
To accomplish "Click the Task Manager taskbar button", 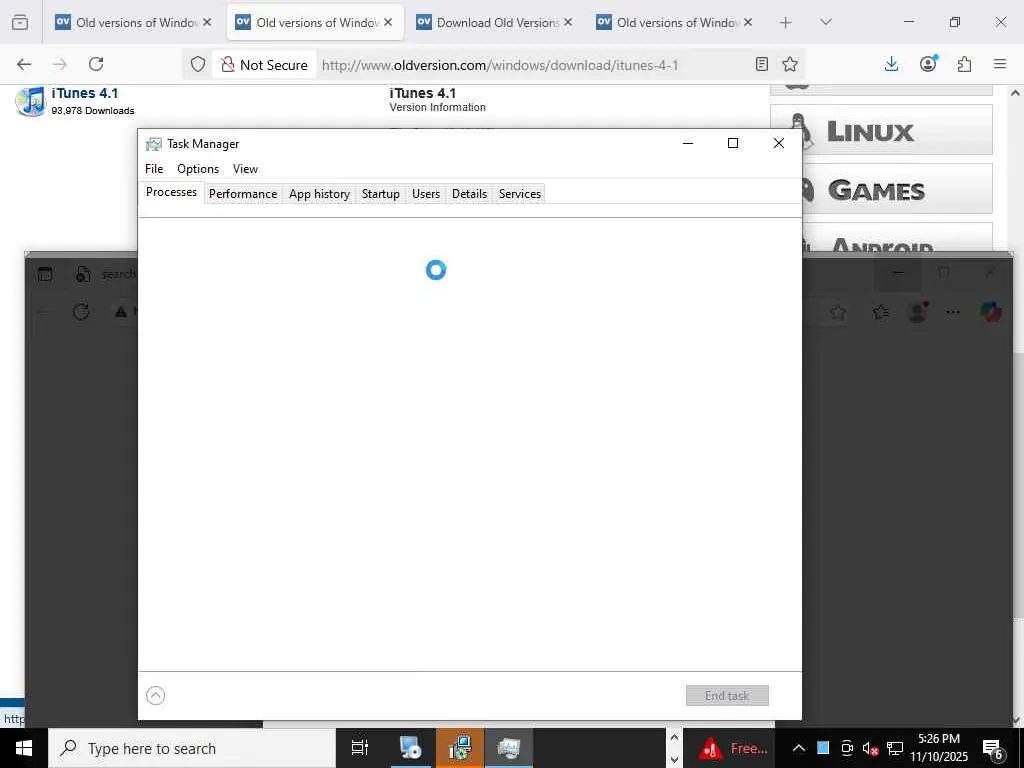I will coord(509,748).
